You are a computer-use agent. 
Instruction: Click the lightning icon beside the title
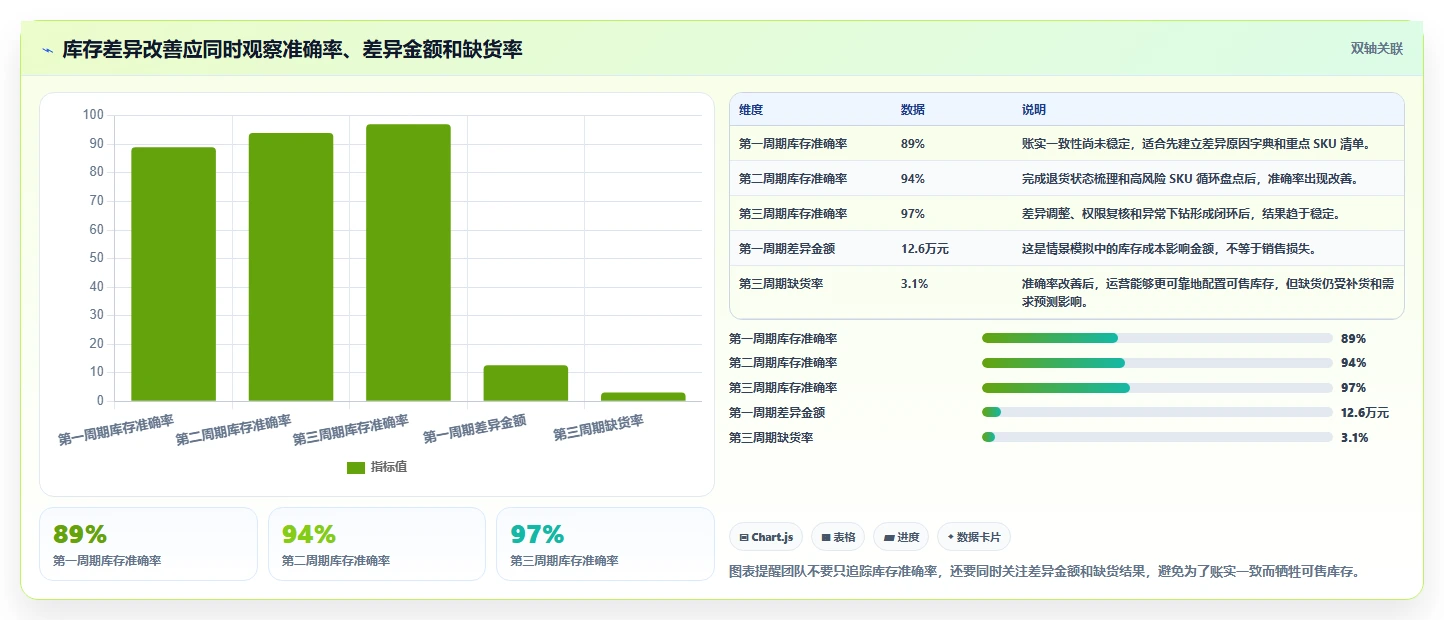47,50
